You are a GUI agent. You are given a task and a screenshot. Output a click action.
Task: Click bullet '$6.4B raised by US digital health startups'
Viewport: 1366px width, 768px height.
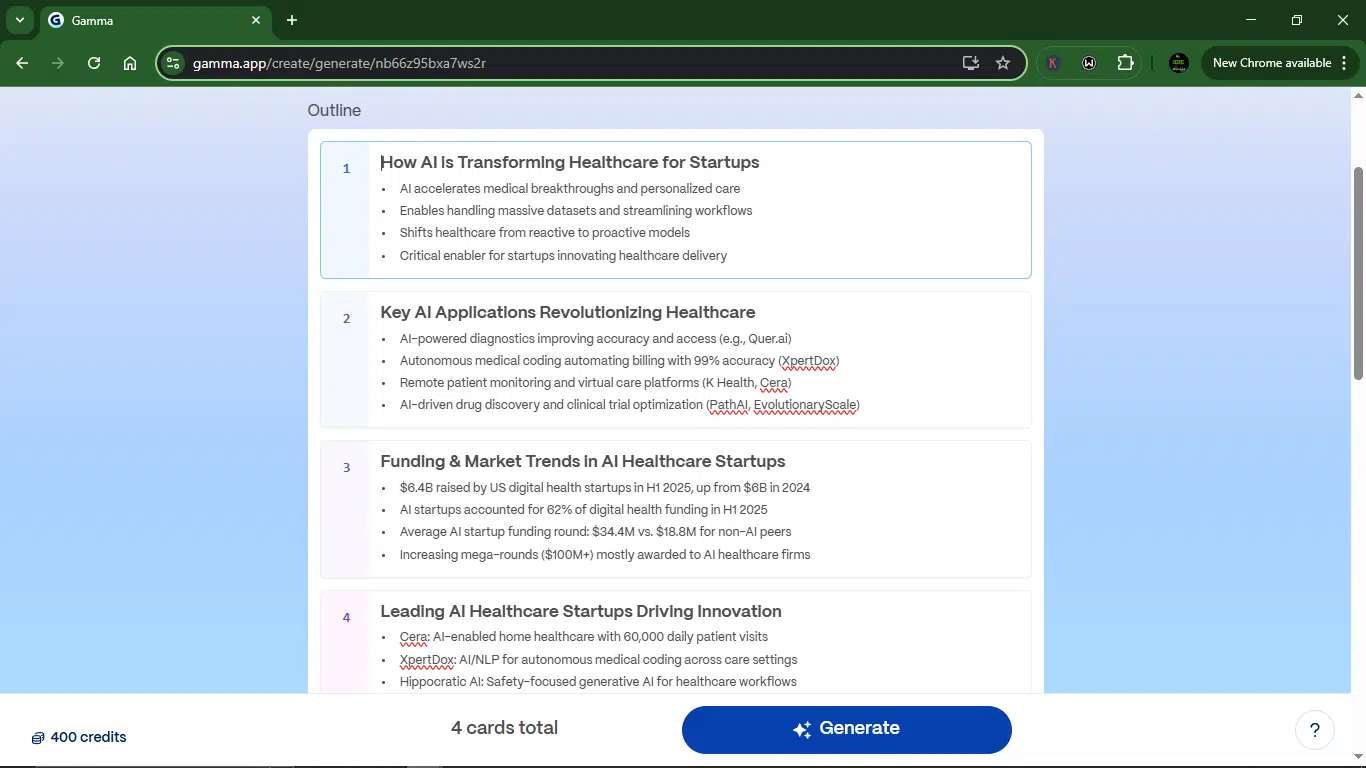pos(605,488)
